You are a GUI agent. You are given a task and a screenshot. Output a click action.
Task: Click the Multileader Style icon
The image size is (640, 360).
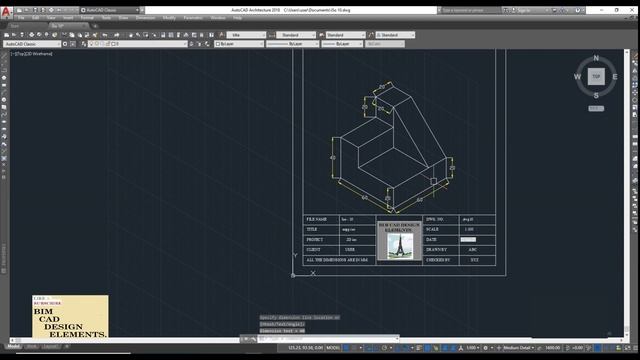coord(371,35)
